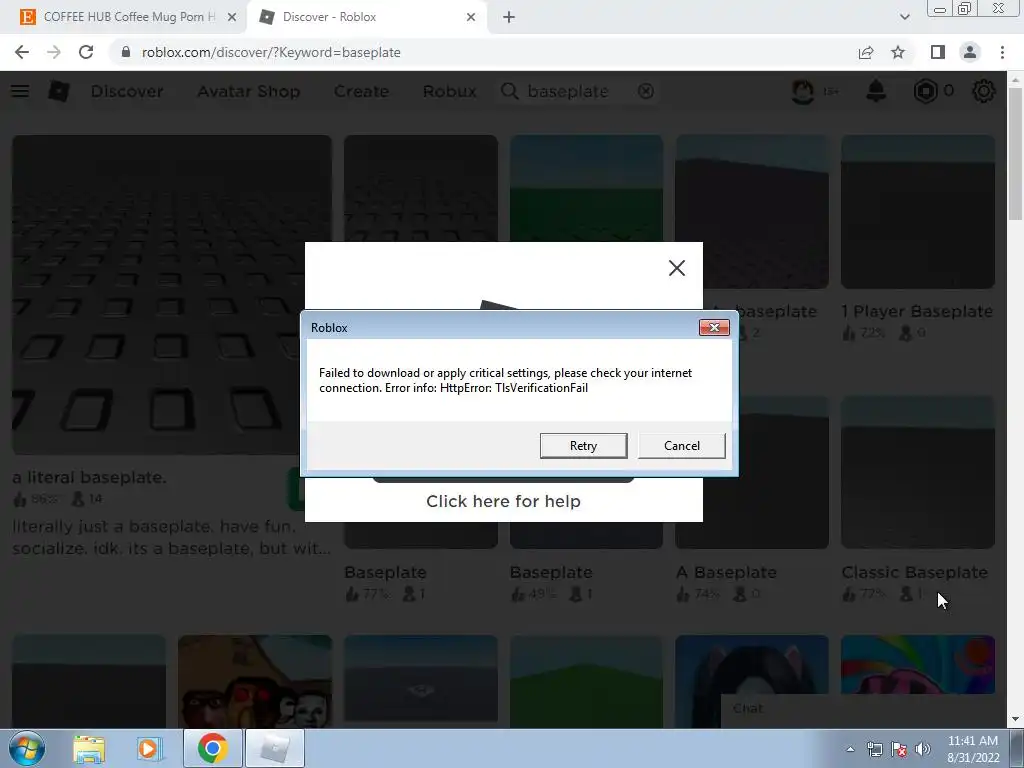Show hidden system tray icons
1024x768 pixels.
coord(850,749)
